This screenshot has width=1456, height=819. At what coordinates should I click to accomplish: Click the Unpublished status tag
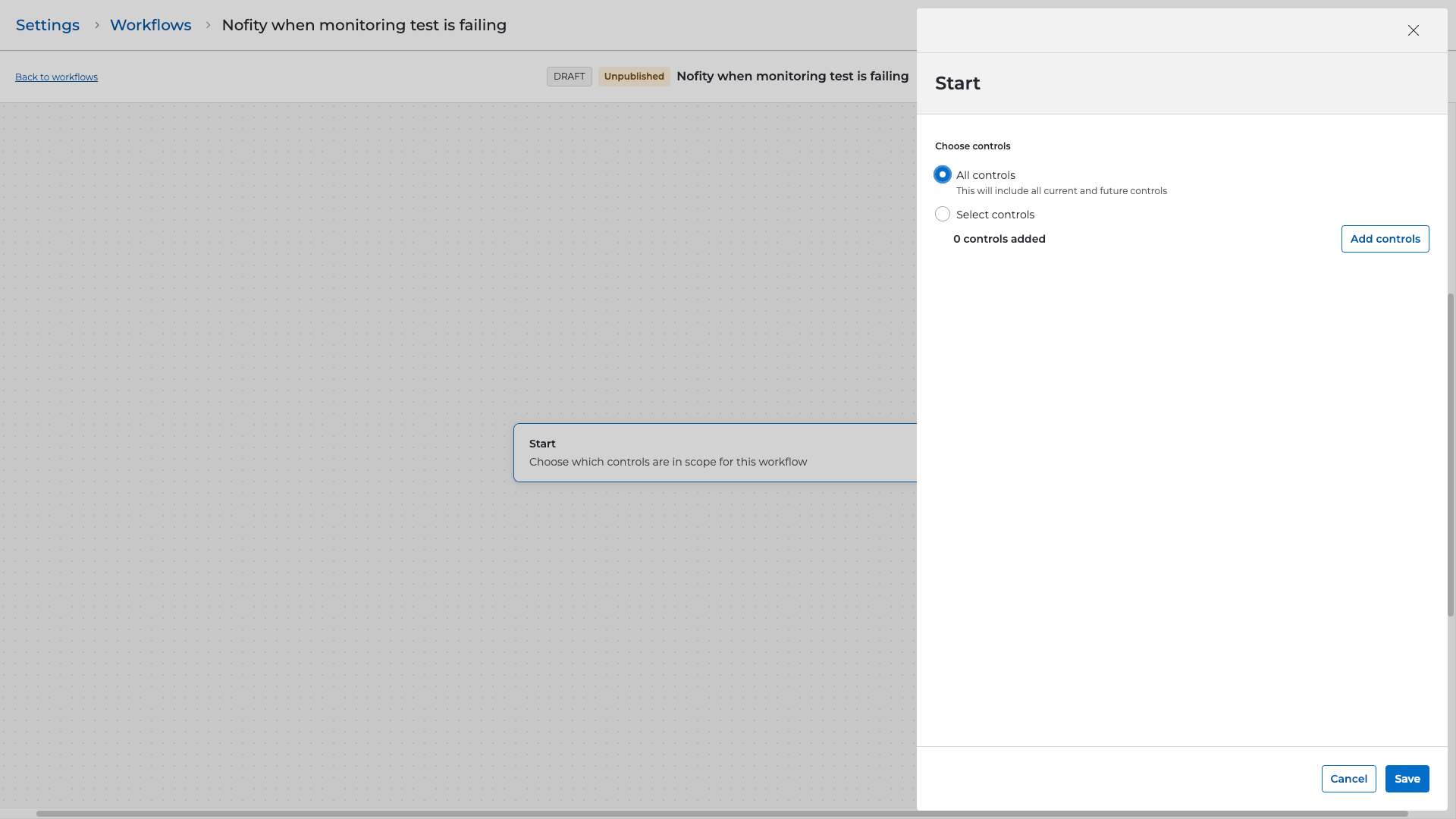pos(634,77)
